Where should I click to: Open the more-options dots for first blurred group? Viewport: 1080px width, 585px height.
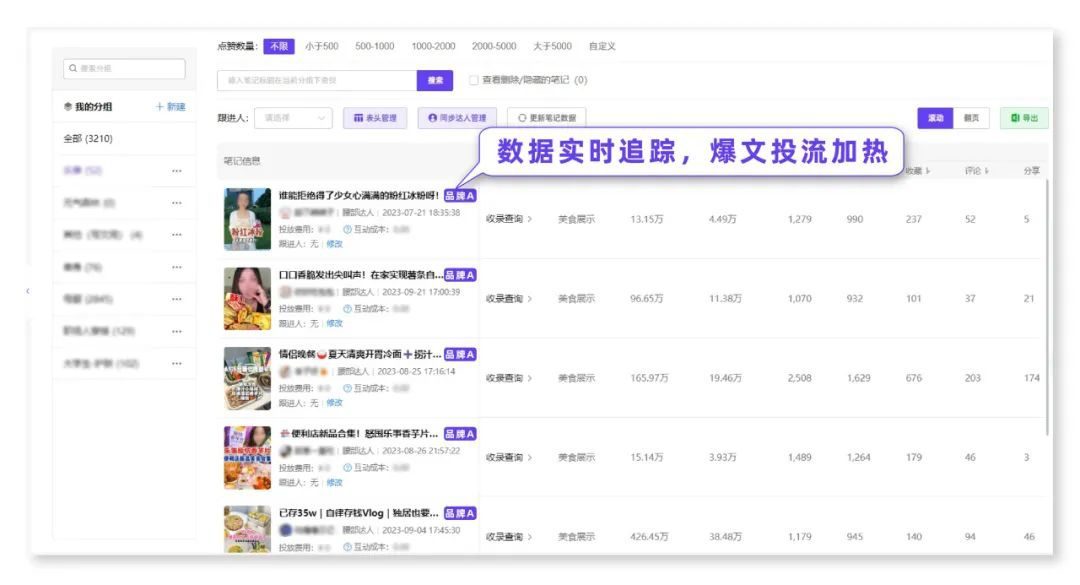(x=177, y=171)
